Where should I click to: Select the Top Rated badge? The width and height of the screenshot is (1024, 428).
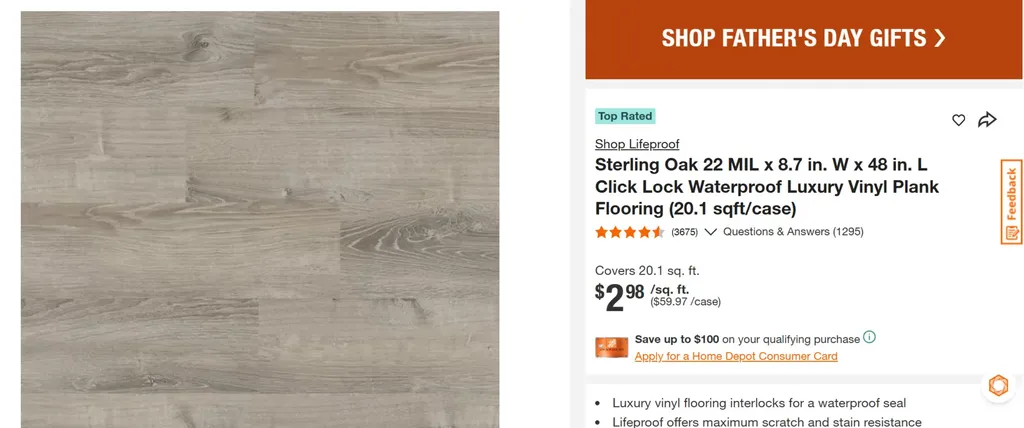pos(625,116)
